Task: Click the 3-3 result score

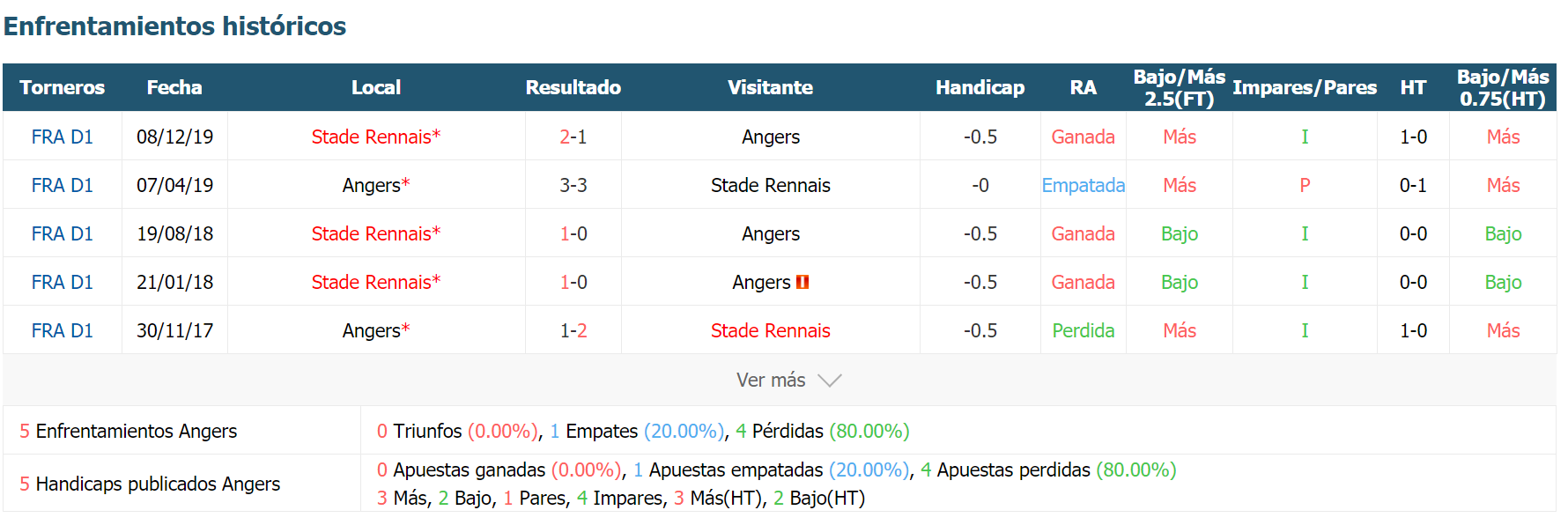Action: tap(573, 185)
